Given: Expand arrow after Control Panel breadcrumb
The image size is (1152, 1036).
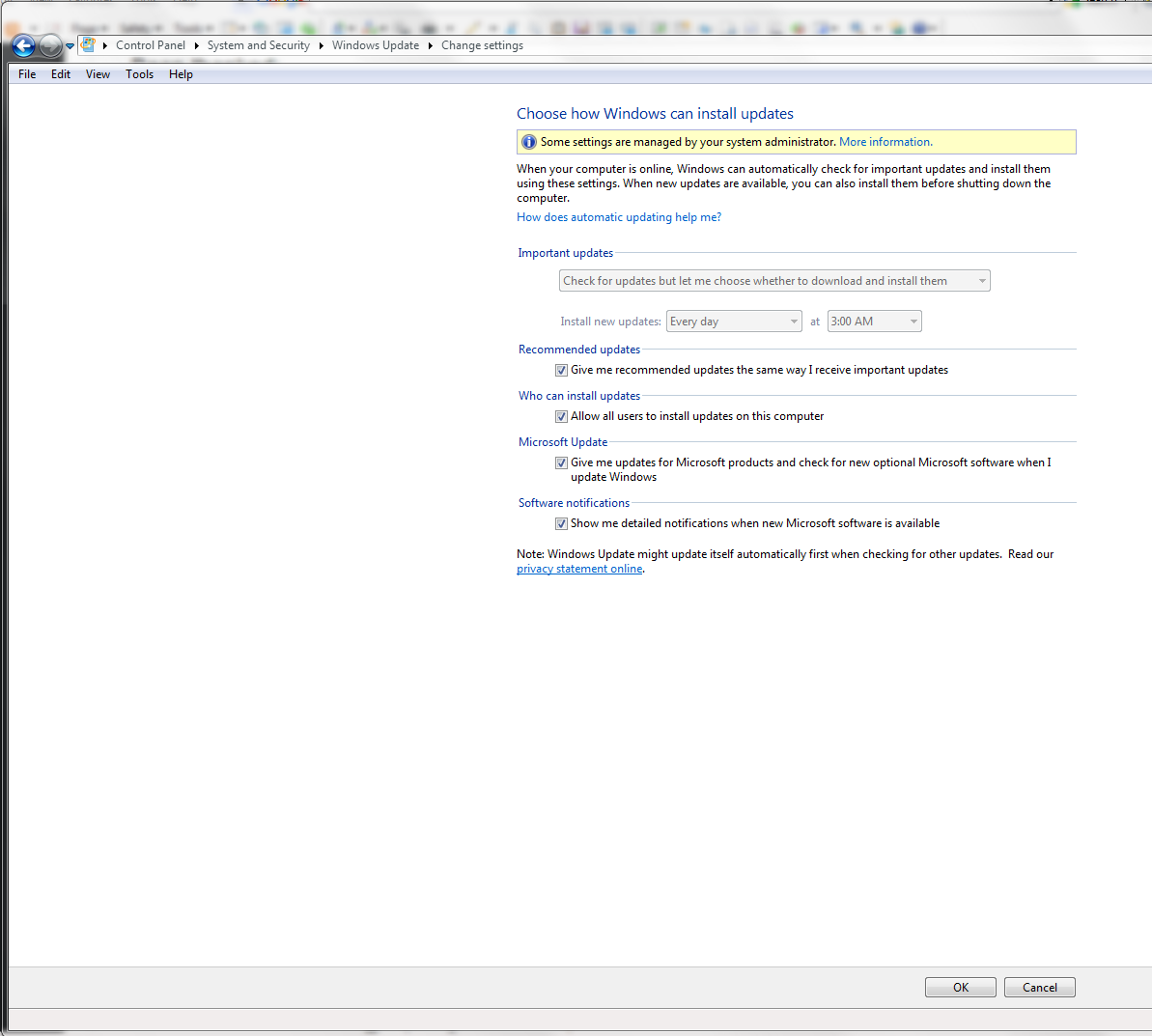Looking at the screenshot, I should (197, 45).
